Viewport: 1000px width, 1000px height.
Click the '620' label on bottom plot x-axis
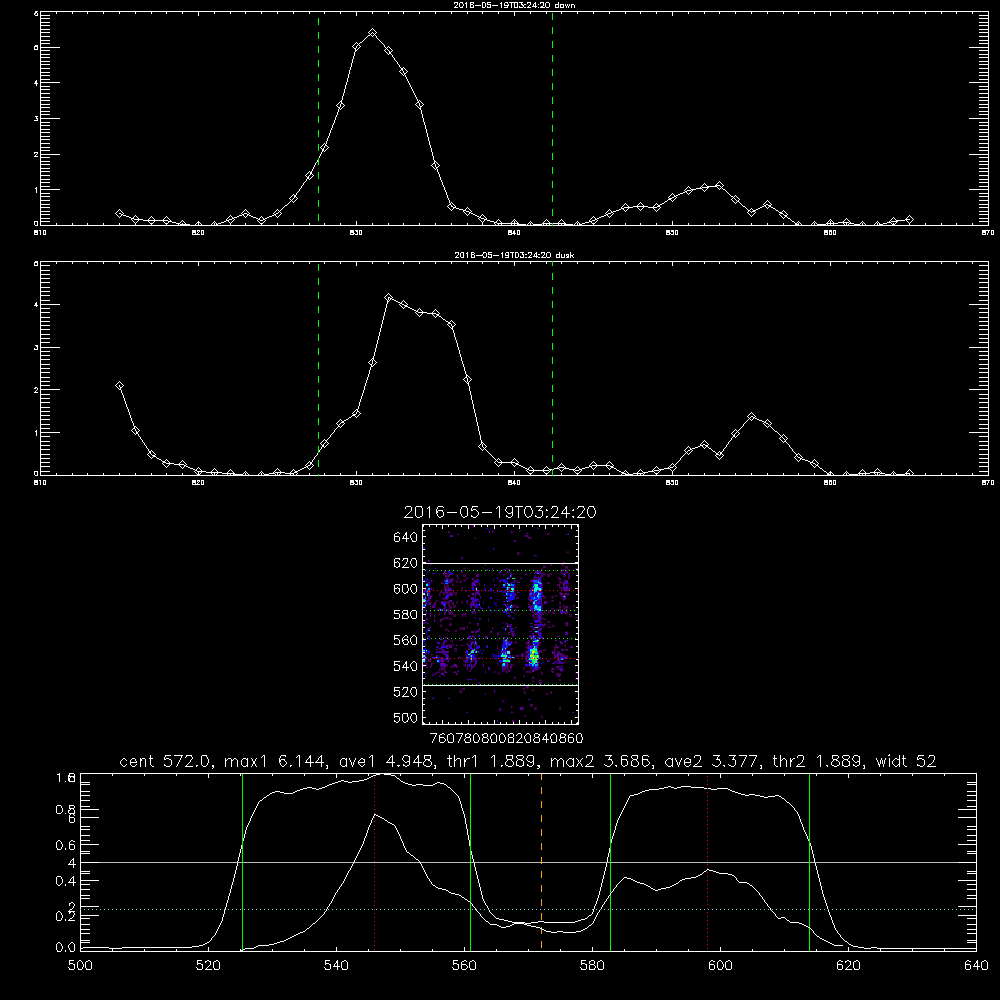pos(848,966)
